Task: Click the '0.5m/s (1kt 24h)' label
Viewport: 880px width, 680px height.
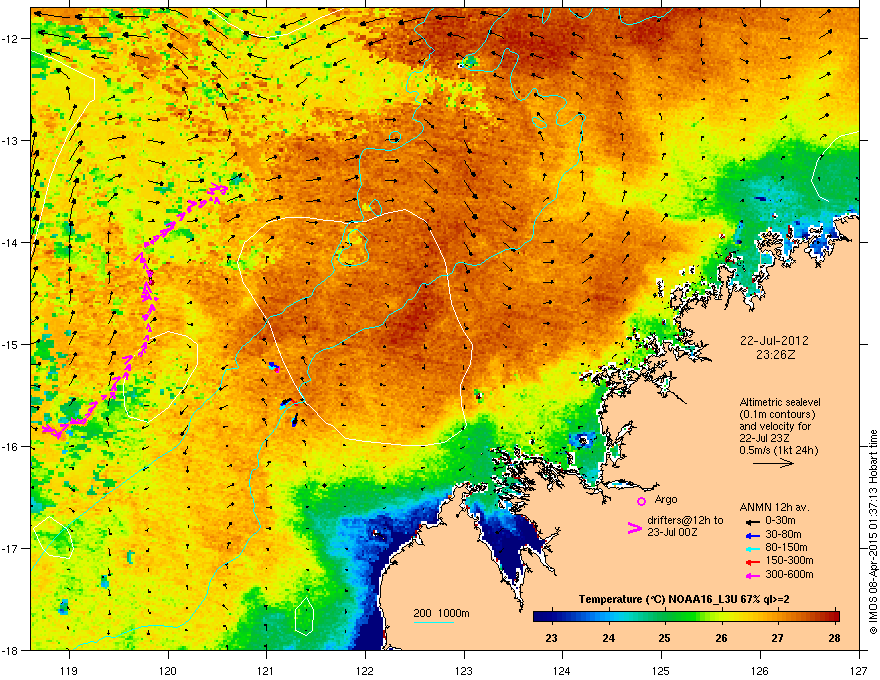Action: [x=779, y=450]
